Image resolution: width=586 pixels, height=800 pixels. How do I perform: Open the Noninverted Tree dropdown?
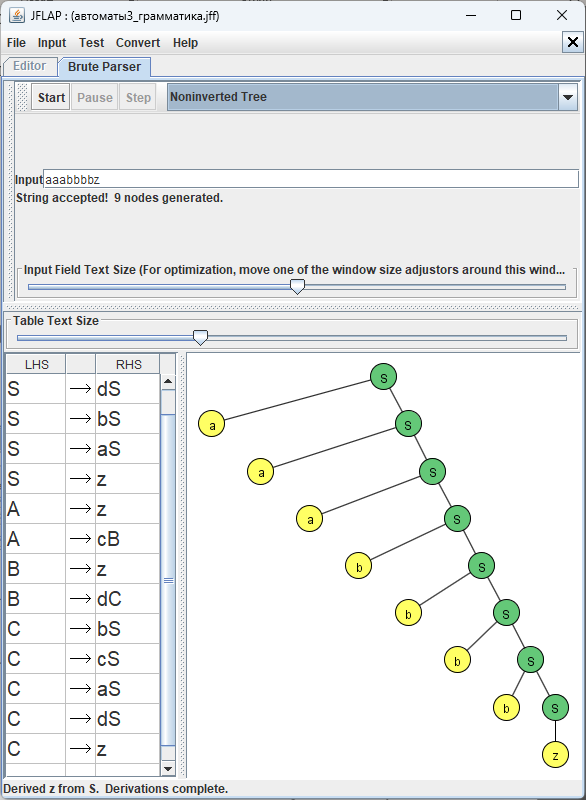coord(372,97)
